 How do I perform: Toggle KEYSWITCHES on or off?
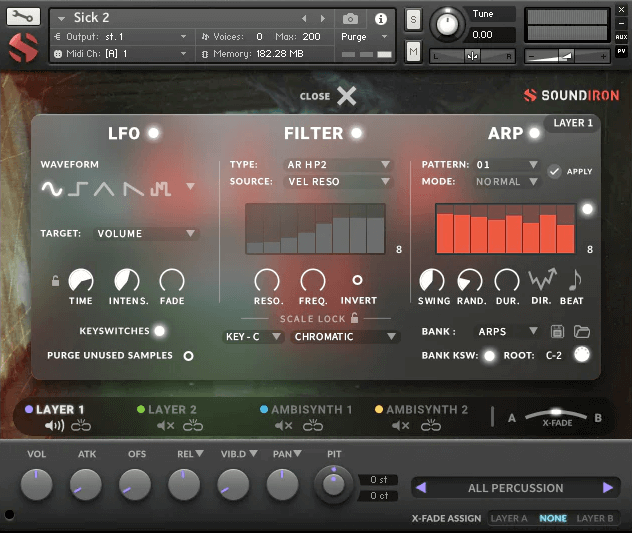click(160, 331)
